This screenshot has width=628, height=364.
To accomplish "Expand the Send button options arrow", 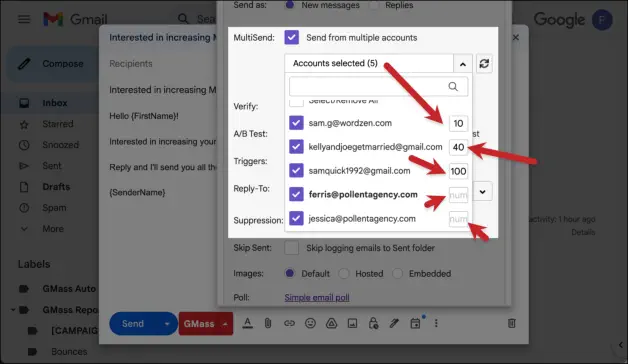I will [167, 324].
